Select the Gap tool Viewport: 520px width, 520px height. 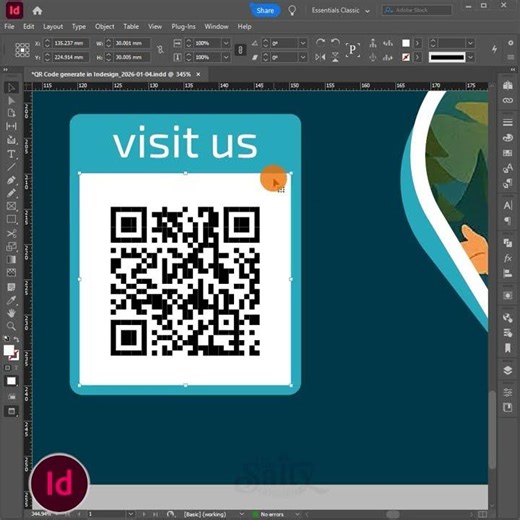11,126
